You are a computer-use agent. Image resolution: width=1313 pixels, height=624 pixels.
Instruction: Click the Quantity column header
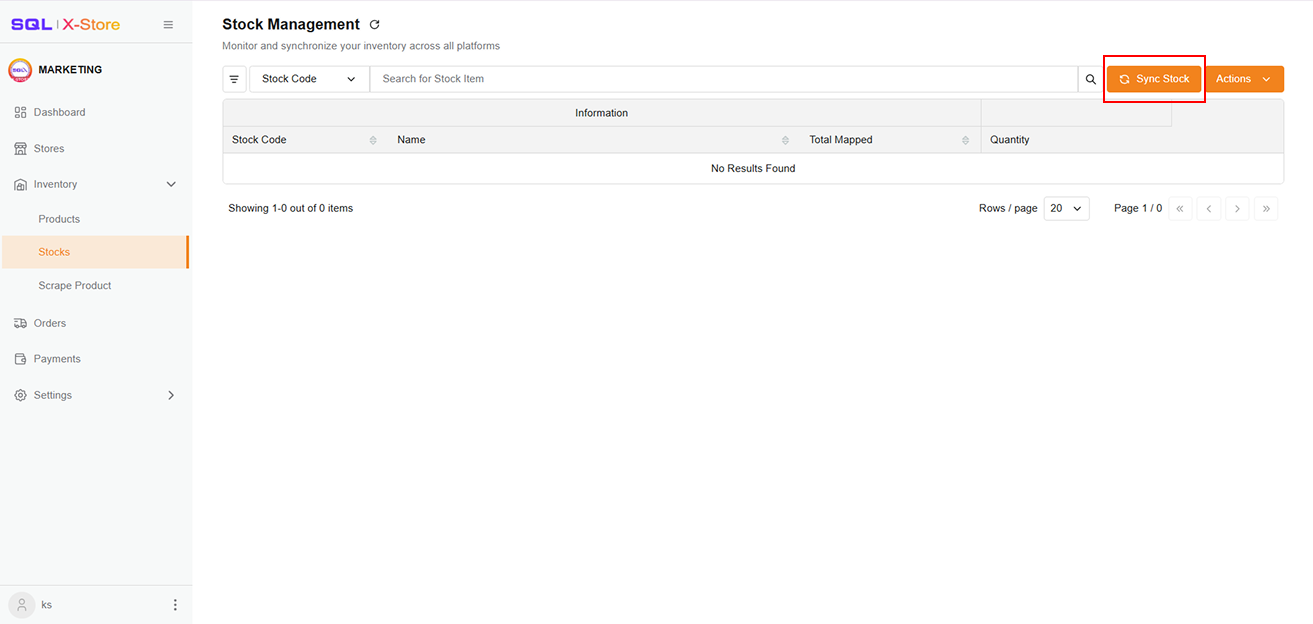(x=1010, y=140)
